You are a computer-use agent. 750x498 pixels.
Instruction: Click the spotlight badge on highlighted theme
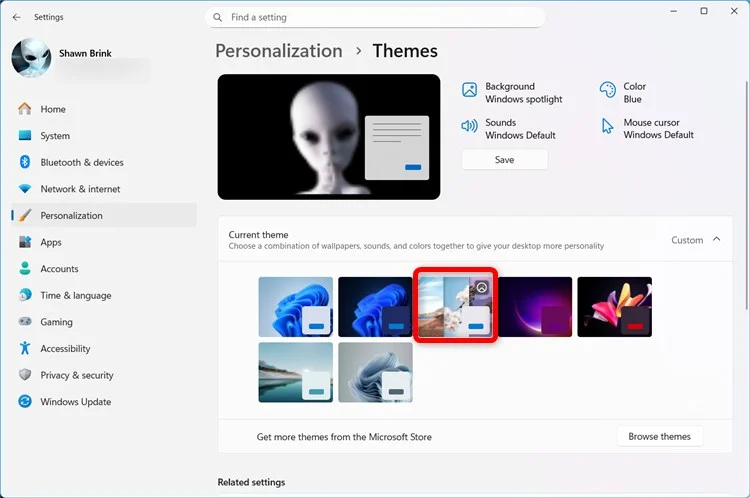pos(482,288)
